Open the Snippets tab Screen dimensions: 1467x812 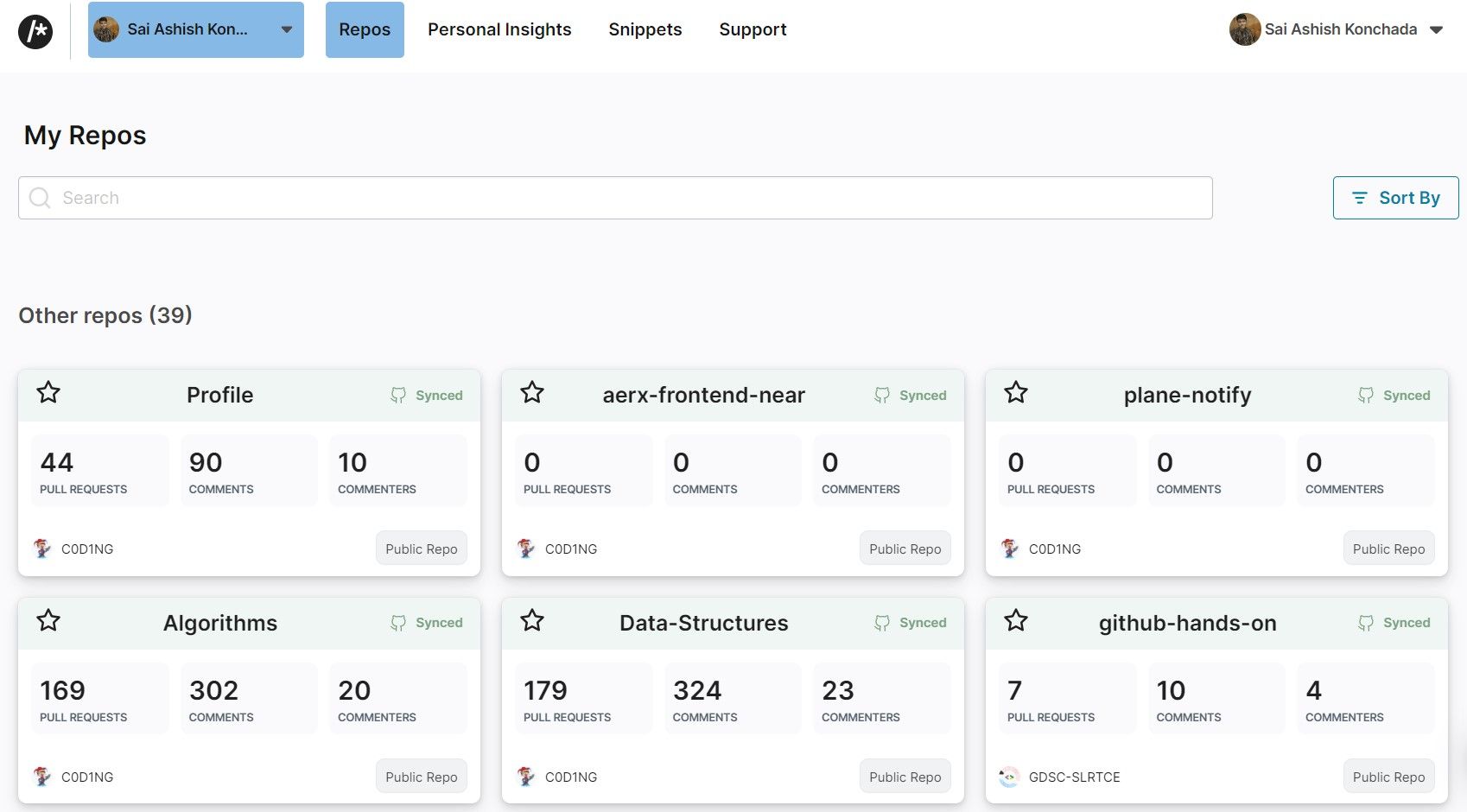[645, 29]
